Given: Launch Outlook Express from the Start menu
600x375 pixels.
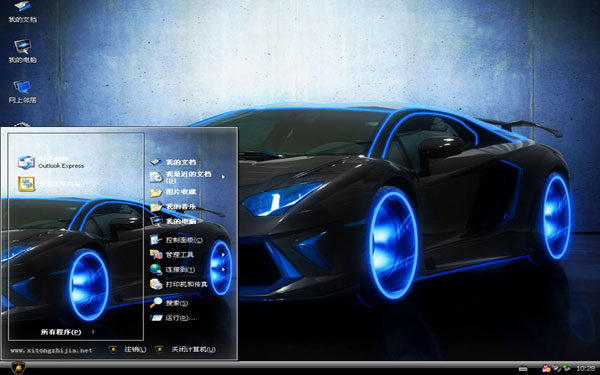Looking at the screenshot, I should click(x=51, y=162).
